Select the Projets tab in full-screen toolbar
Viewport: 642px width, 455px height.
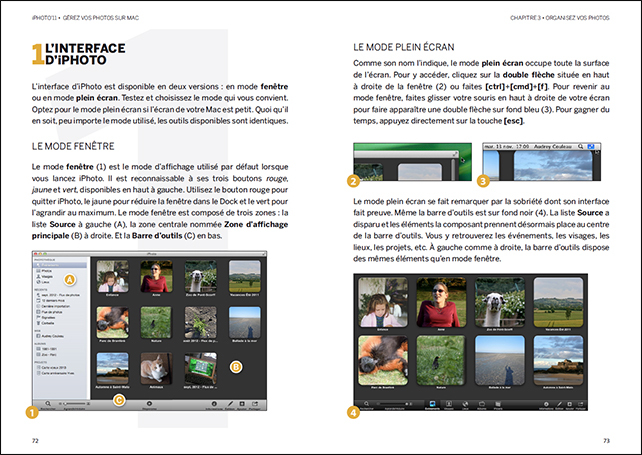(x=498, y=404)
